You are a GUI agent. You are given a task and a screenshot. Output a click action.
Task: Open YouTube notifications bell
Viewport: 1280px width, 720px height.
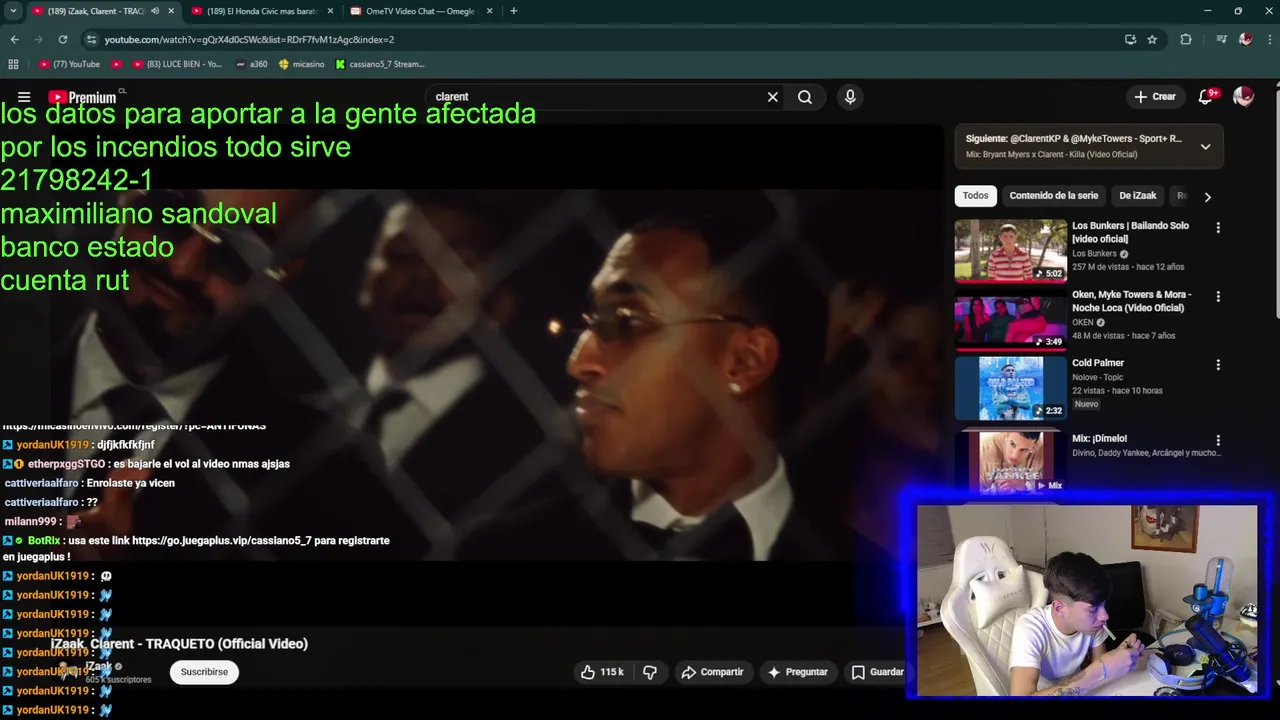[1205, 97]
